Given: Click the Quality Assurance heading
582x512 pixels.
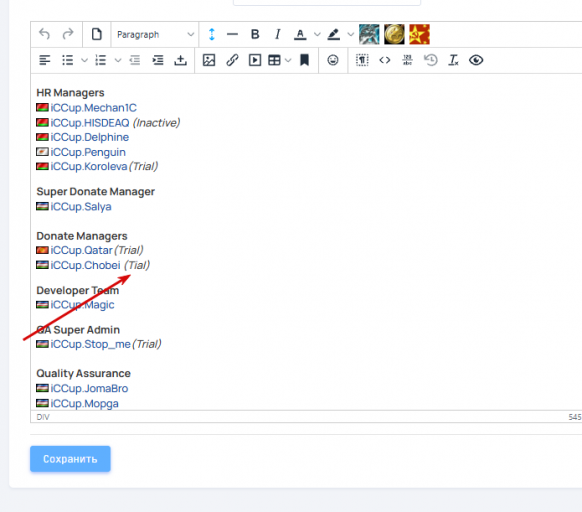Looking at the screenshot, I should click(84, 374).
